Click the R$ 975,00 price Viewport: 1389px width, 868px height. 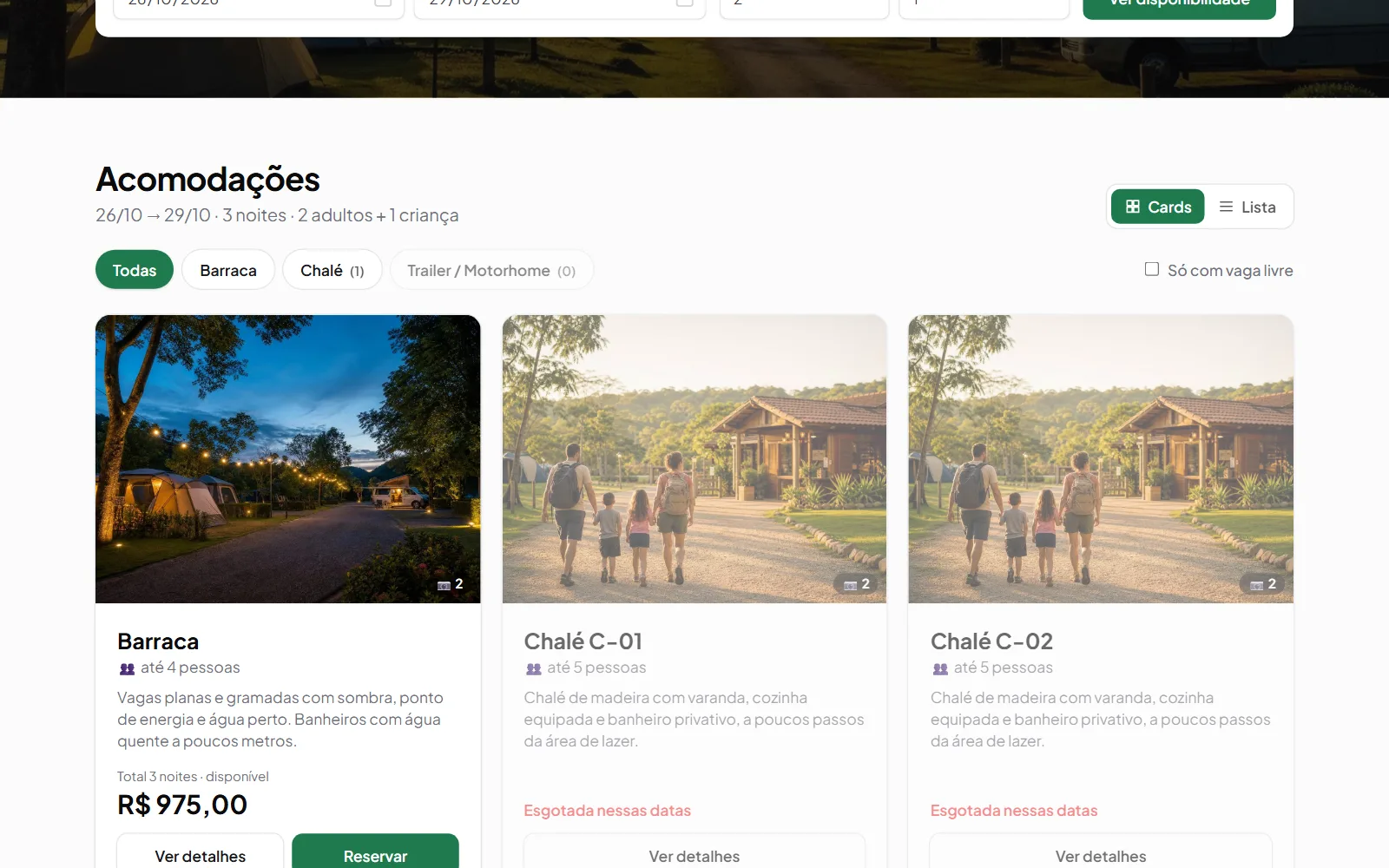click(x=182, y=805)
